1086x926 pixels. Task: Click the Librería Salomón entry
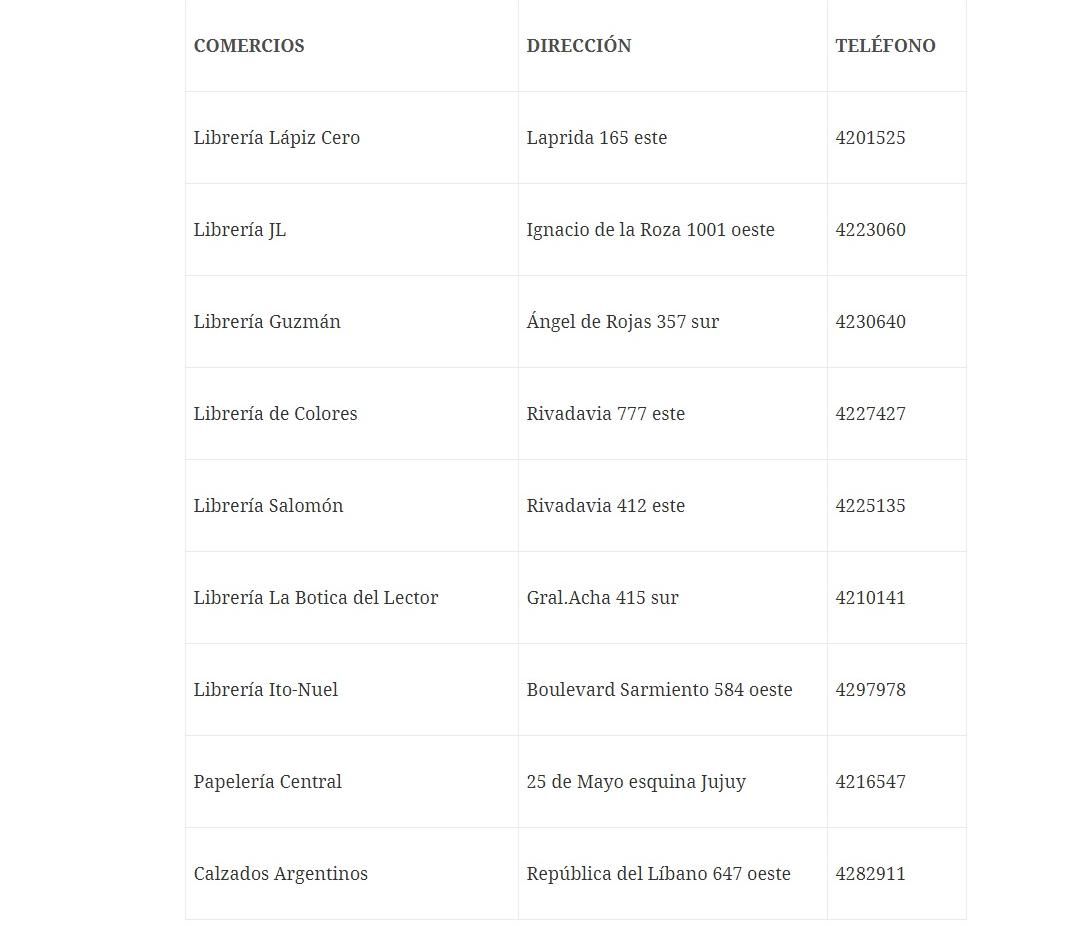(x=268, y=506)
